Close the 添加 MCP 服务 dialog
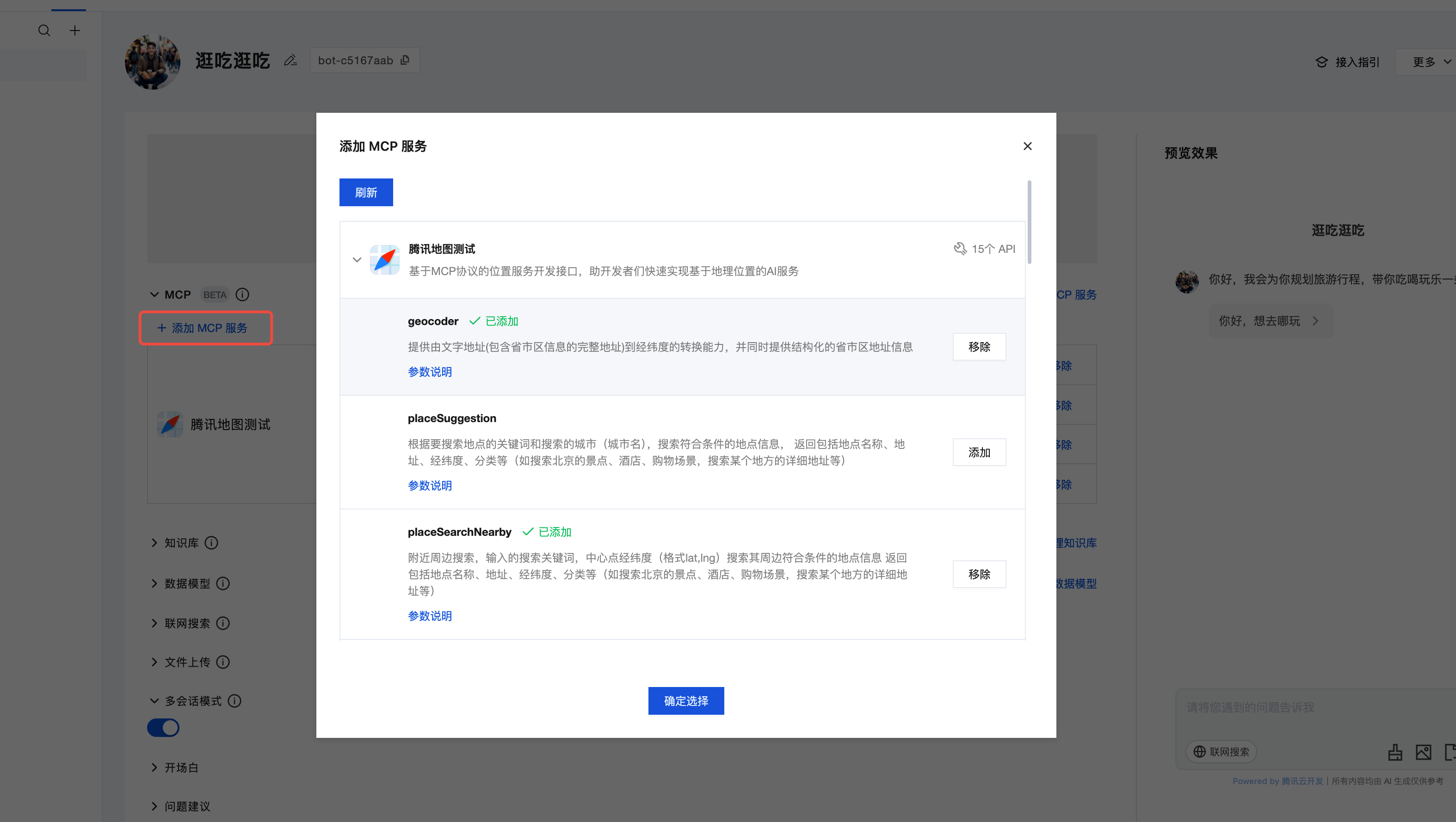 coord(1027,146)
